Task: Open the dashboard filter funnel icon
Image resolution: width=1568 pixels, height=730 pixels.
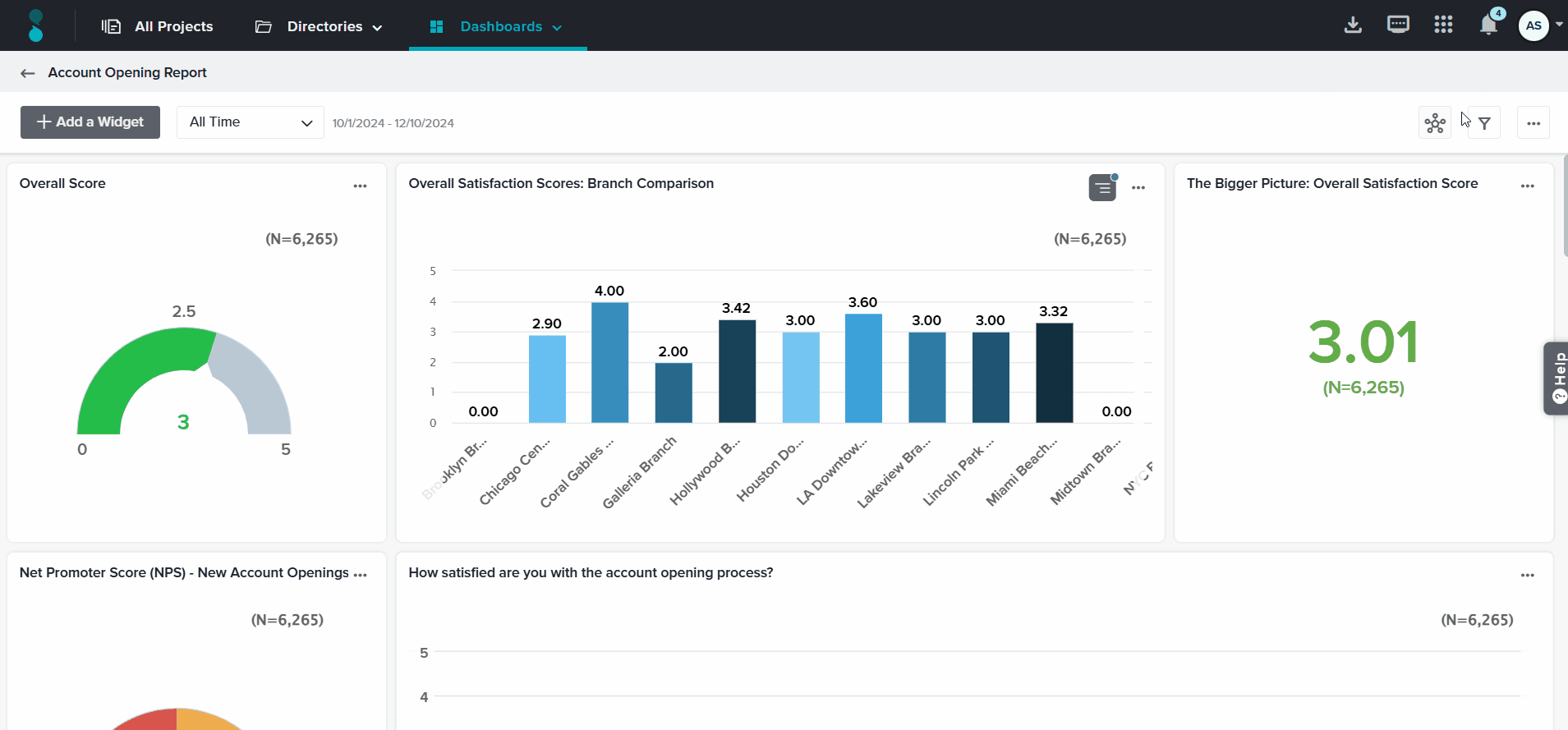Action: tap(1484, 123)
